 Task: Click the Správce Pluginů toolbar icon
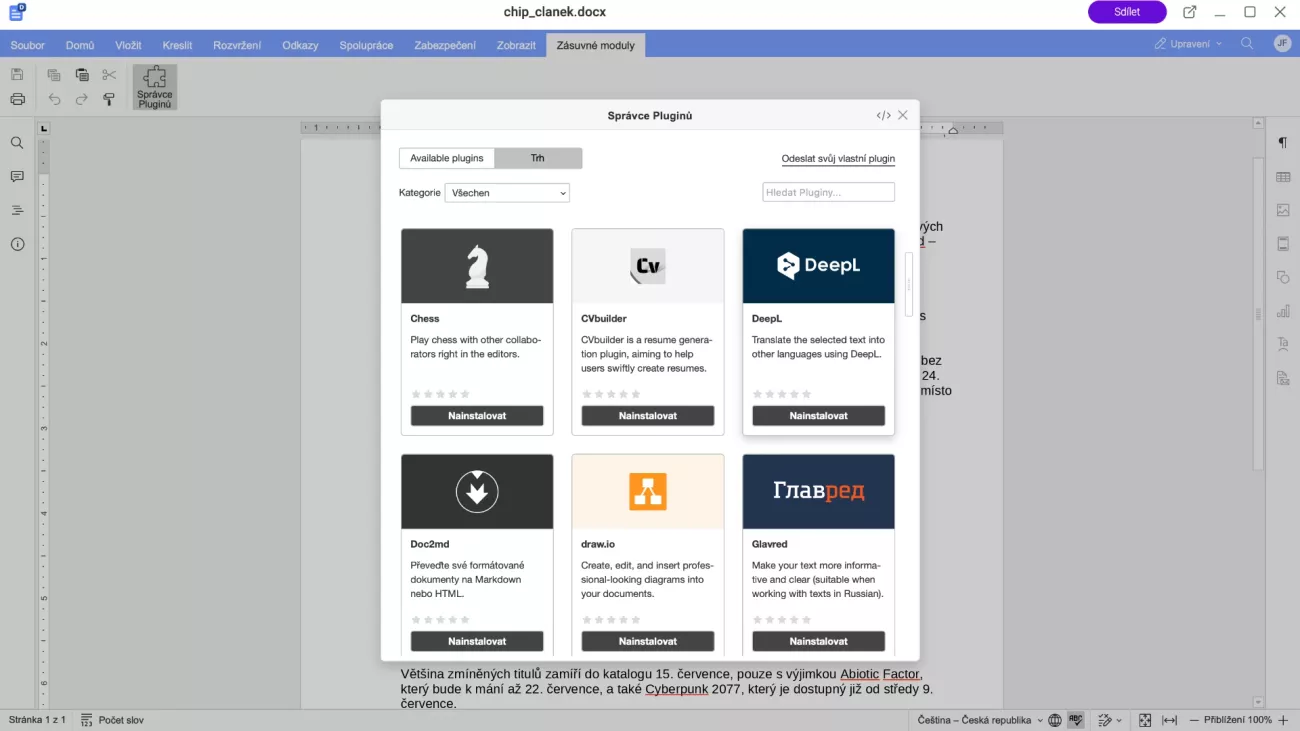154,87
